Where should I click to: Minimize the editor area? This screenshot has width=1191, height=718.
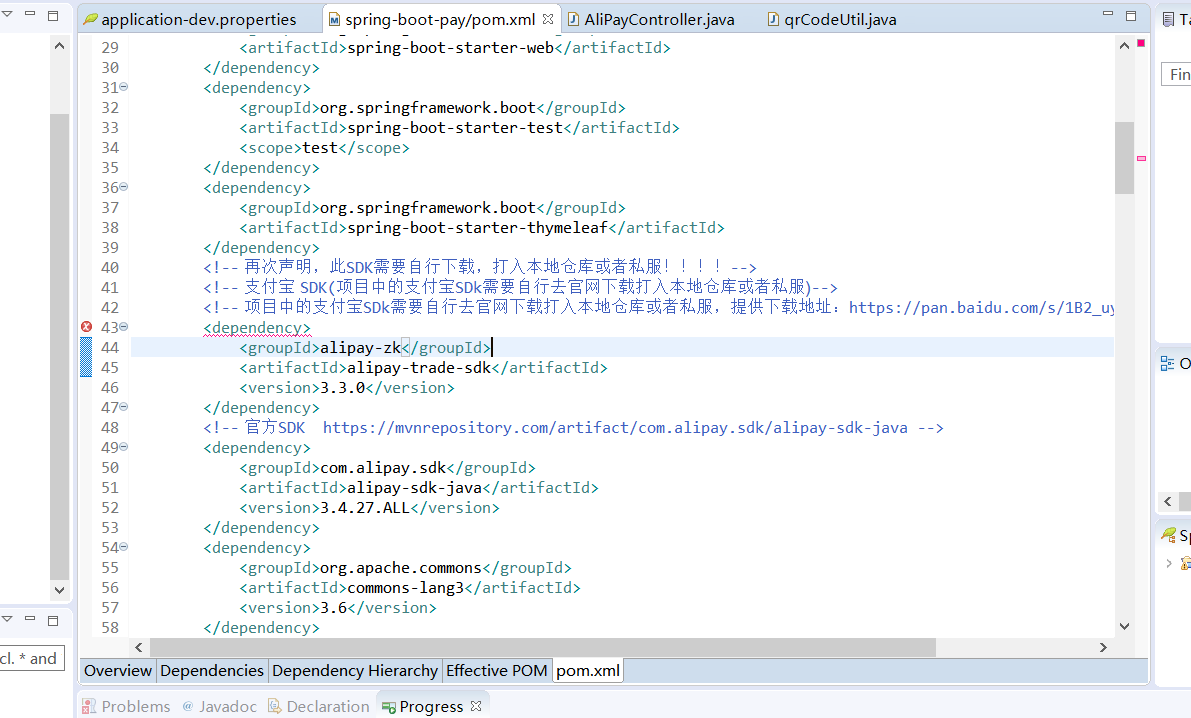tap(1107, 14)
